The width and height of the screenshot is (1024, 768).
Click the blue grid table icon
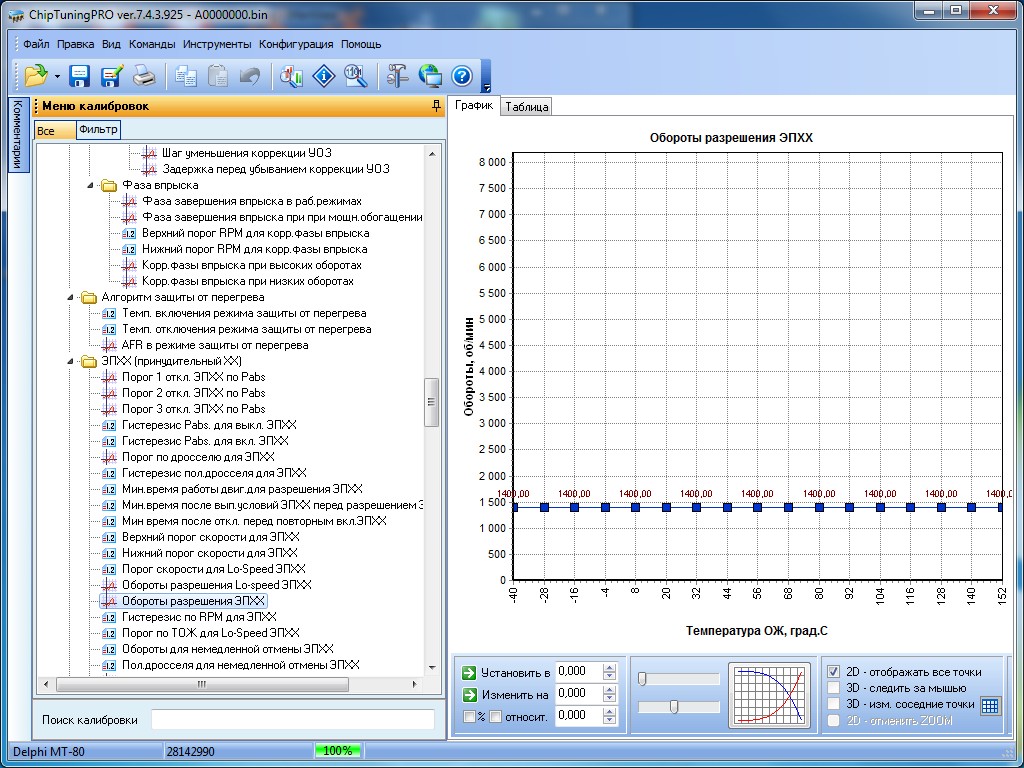pos(989,705)
